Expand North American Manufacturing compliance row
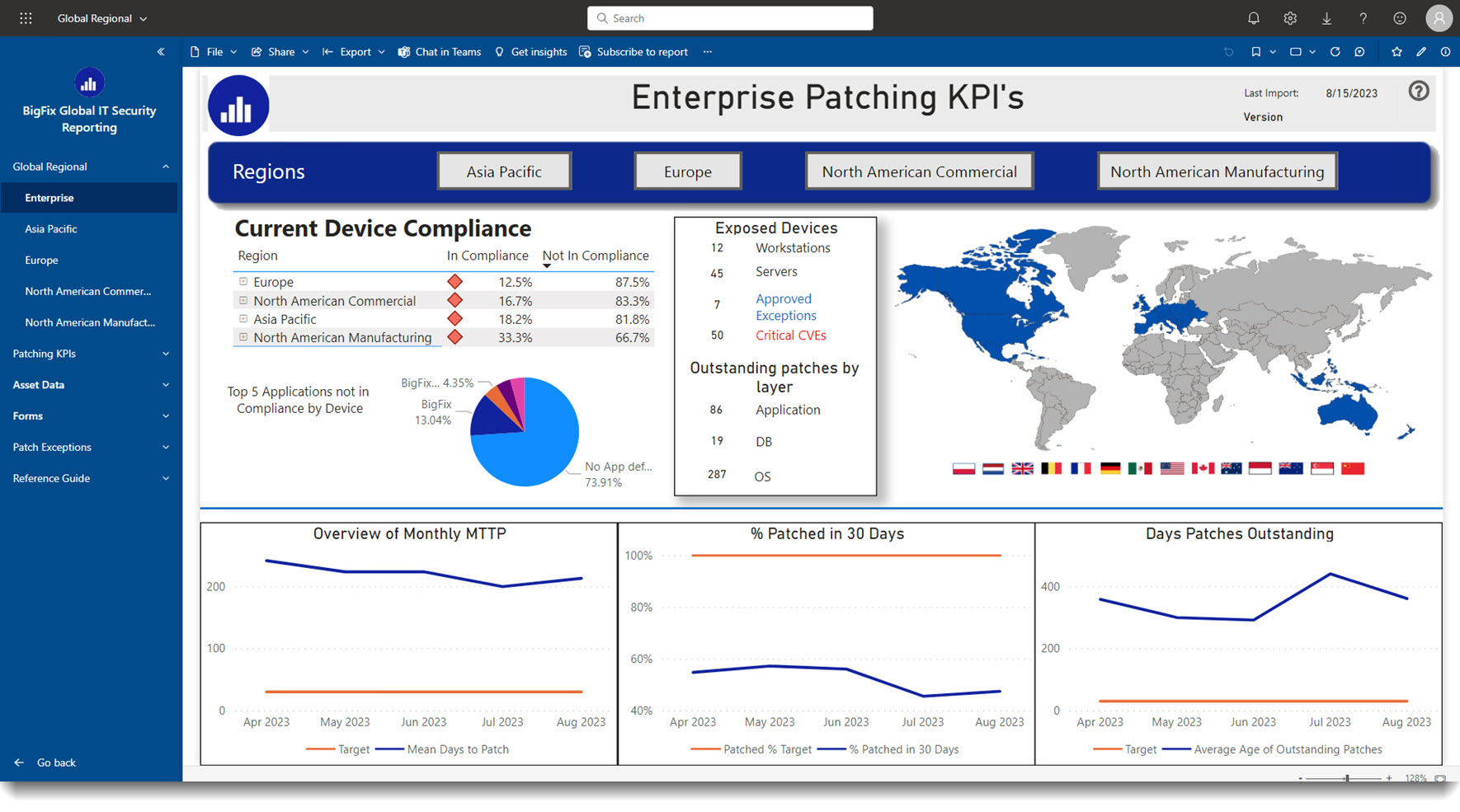Image resolution: width=1460 pixels, height=812 pixels. click(243, 337)
